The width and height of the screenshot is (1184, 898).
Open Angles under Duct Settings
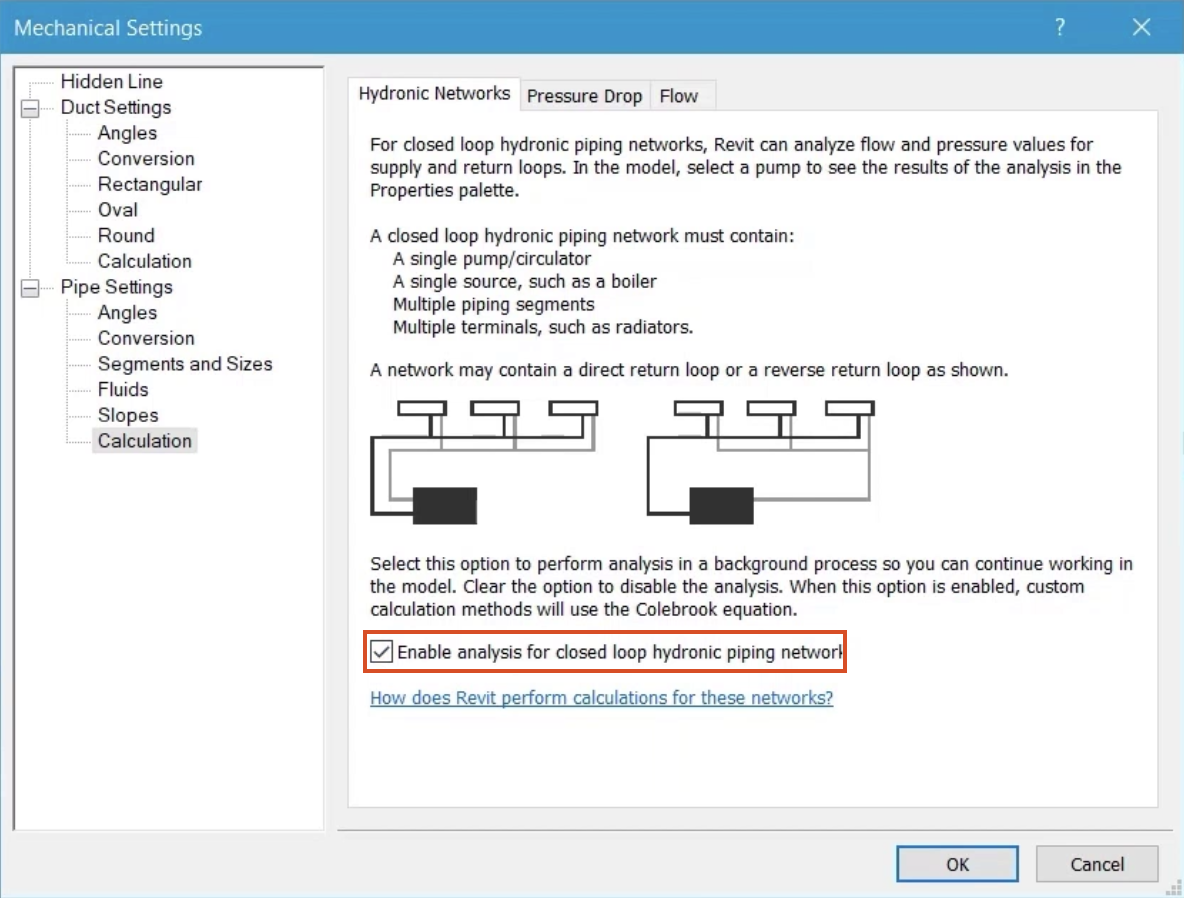point(127,133)
